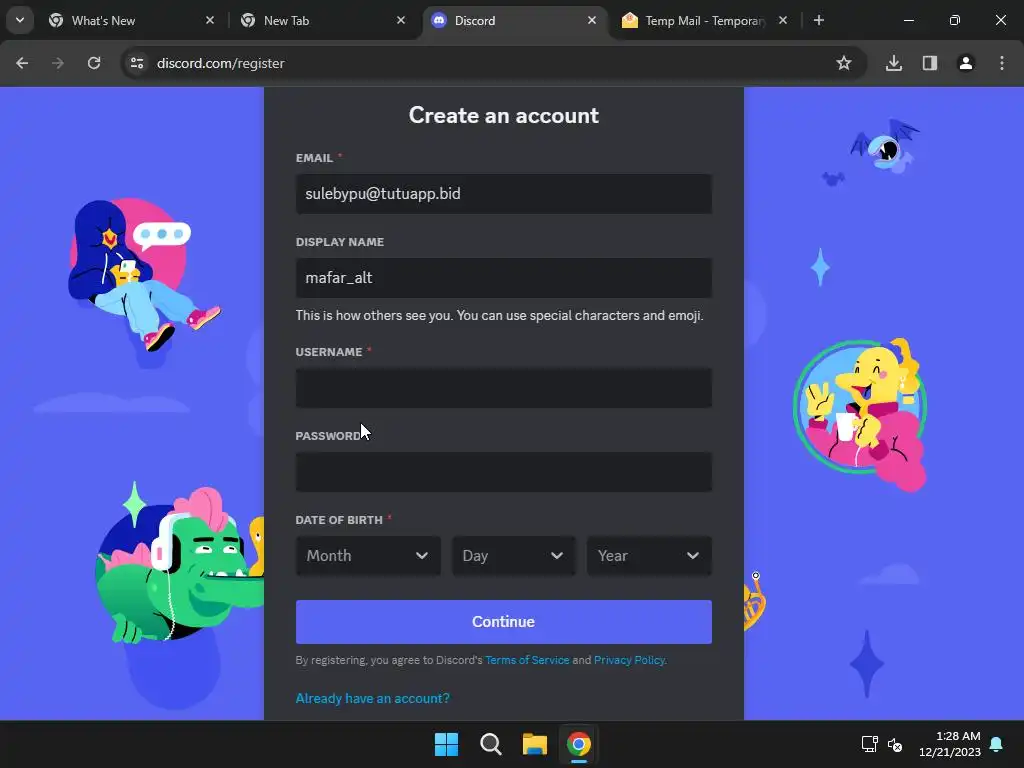Click the browser back arrow

(22, 63)
